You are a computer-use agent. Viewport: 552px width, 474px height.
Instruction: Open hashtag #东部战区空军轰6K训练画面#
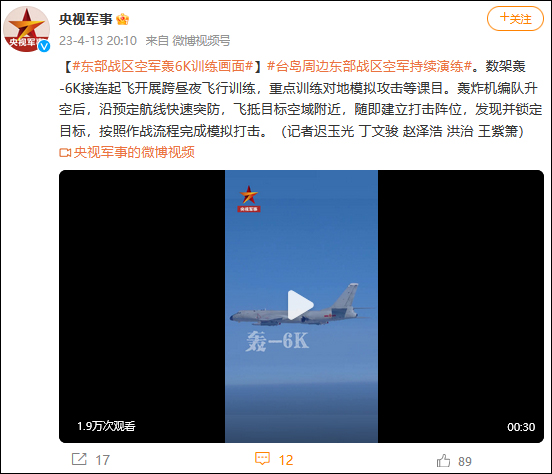click(x=163, y=66)
